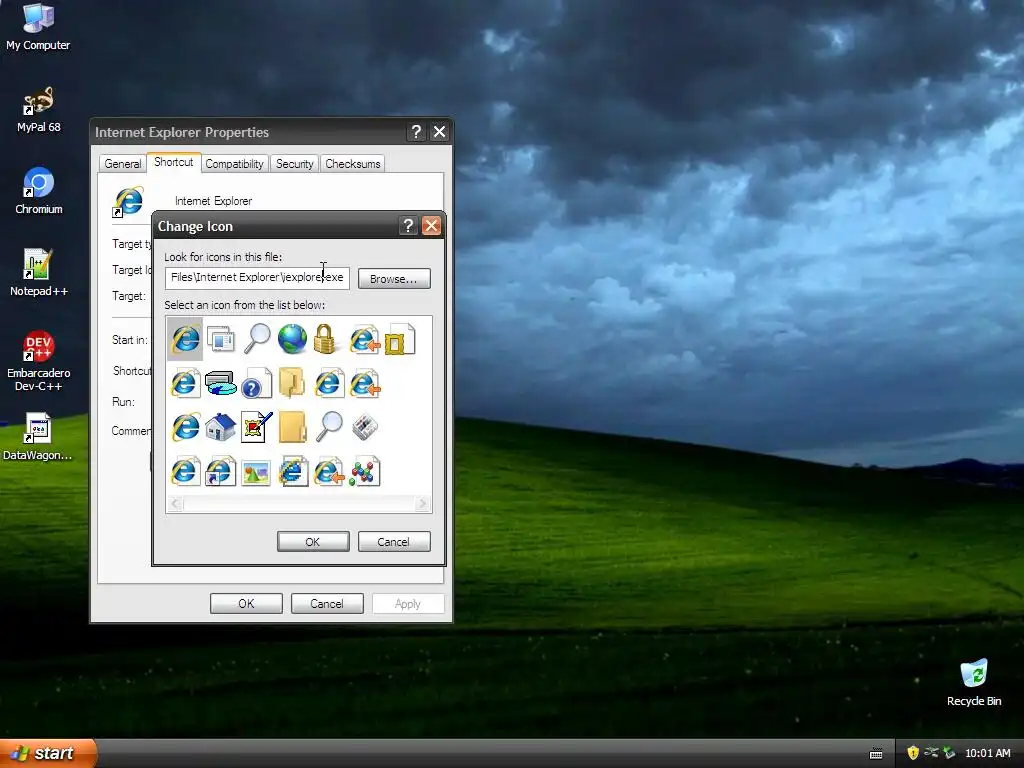
Task: Choose the colored cubes document icon
Action: point(364,471)
